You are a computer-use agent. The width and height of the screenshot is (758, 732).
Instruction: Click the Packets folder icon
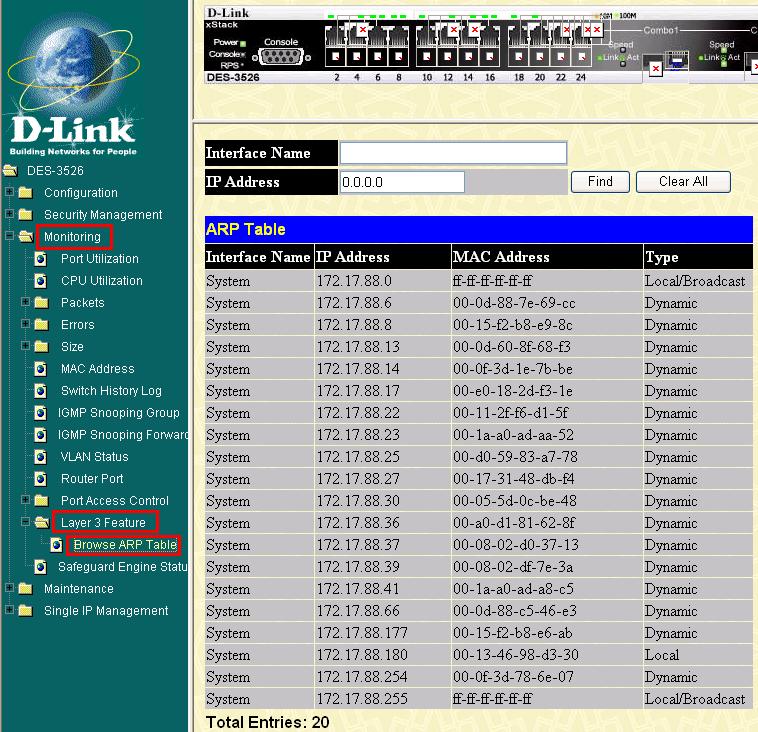pyautogui.click(x=42, y=303)
